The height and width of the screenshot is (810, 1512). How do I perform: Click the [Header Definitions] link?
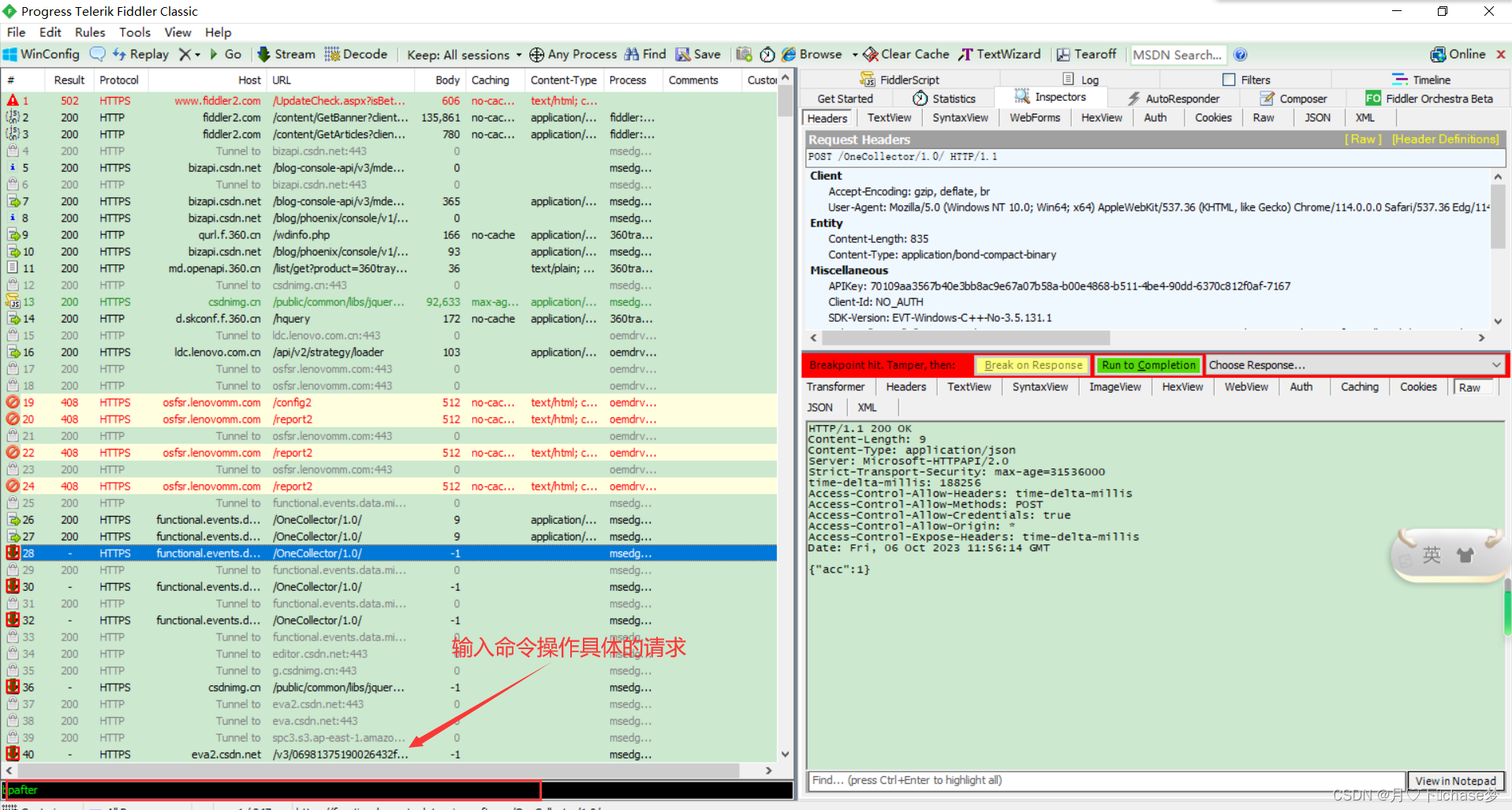pos(1445,139)
